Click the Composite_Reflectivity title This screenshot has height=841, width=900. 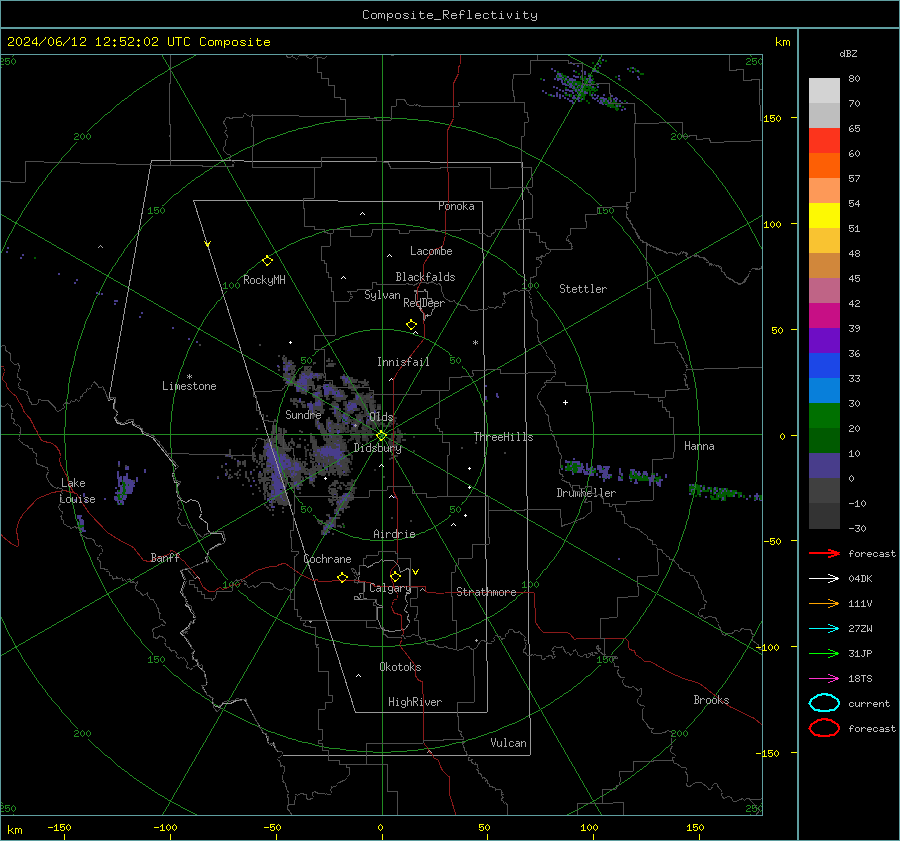pos(449,15)
